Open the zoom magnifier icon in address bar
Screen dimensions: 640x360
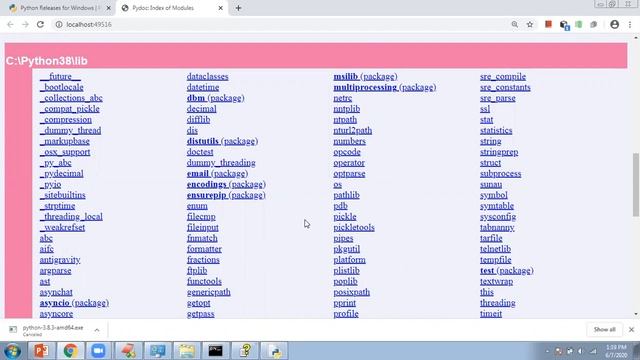515,24
